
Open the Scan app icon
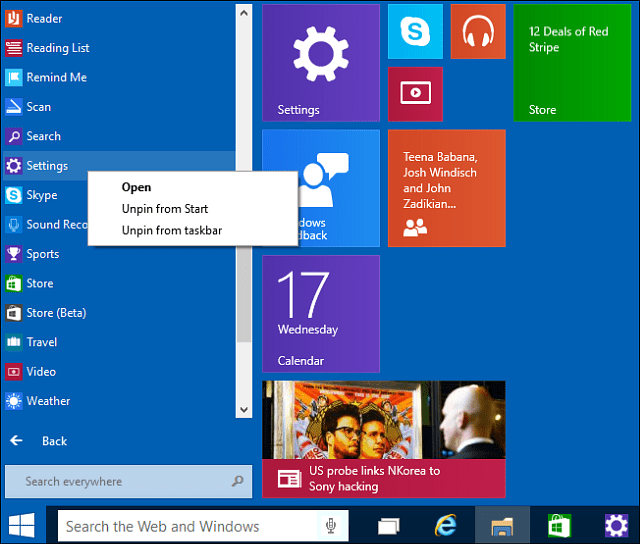(x=13, y=107)
